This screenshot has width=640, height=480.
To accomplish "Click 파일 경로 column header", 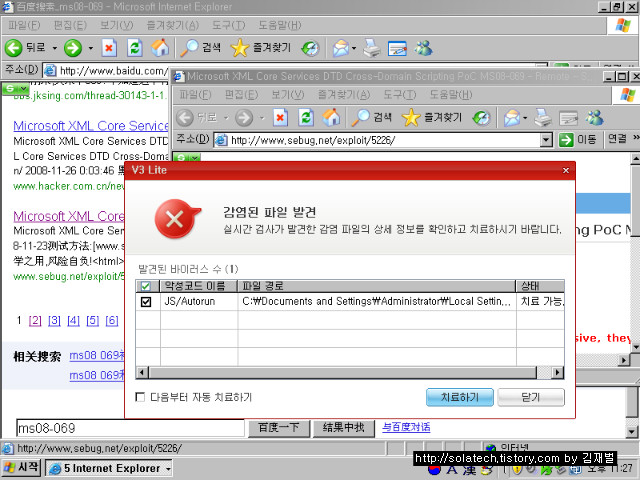I will (377, 286).
